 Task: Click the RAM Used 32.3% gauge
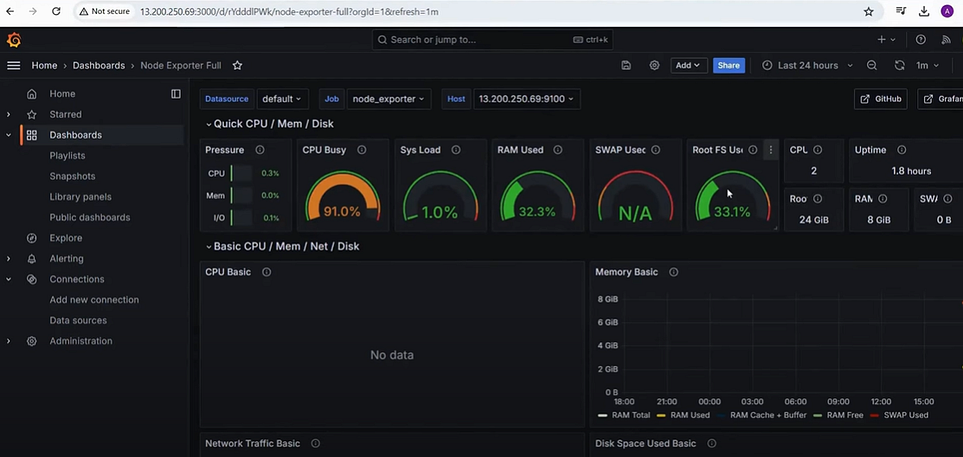537,197
